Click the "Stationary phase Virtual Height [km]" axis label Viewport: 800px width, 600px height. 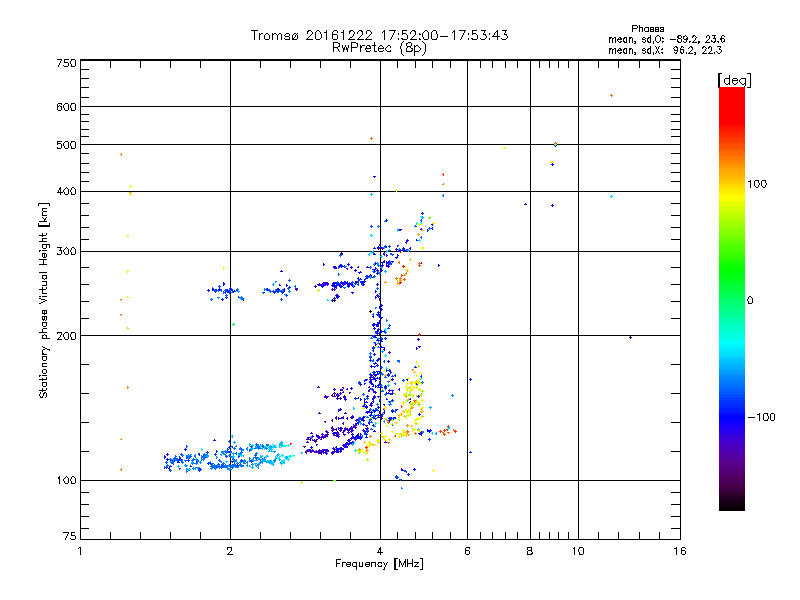44,300
